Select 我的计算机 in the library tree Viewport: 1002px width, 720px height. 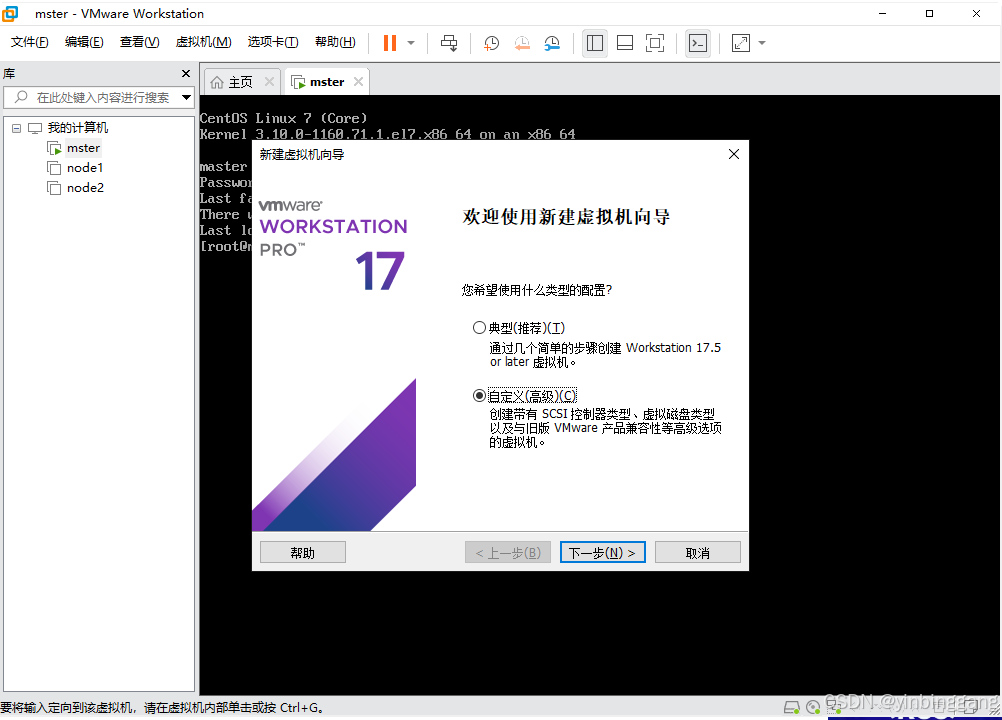pyautogui.click(x=77, y=128)
